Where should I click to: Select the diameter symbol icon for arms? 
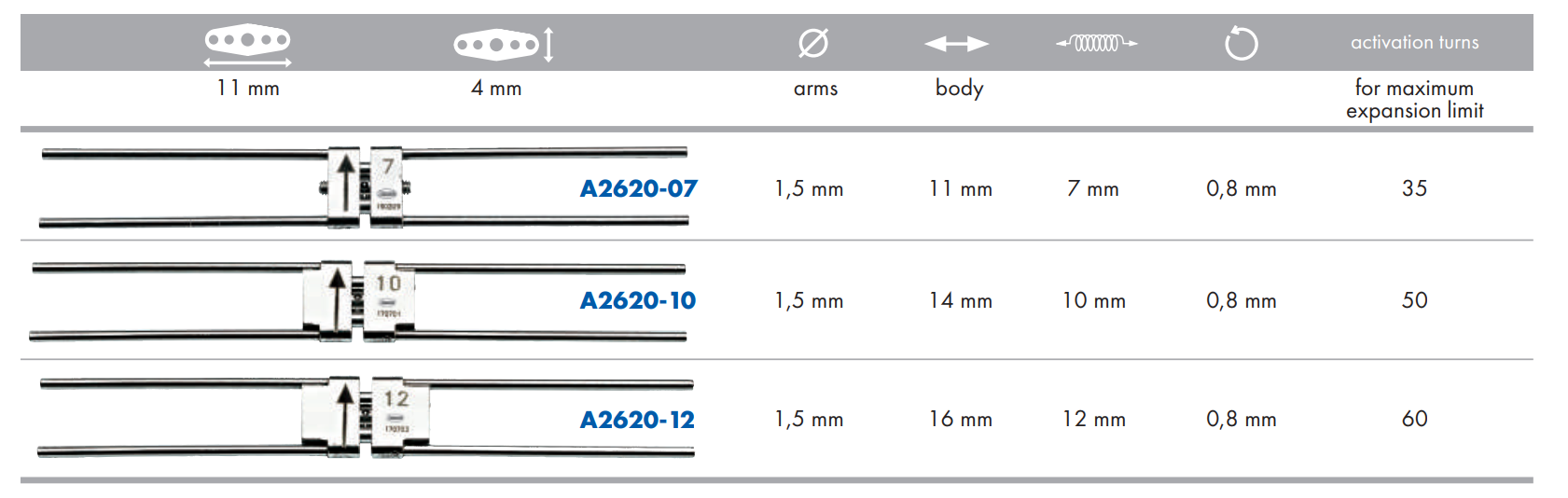coord(813,43)
